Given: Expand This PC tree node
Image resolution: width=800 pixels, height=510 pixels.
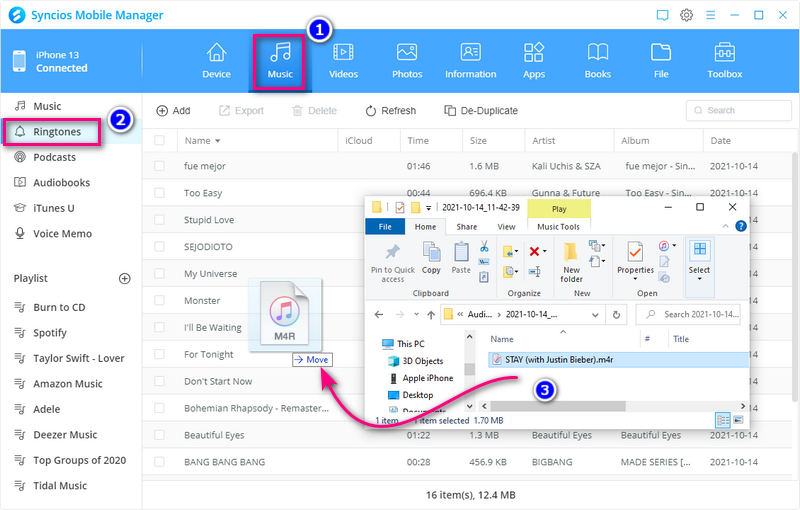Looking at the screenshot, I should coord(375,344).
